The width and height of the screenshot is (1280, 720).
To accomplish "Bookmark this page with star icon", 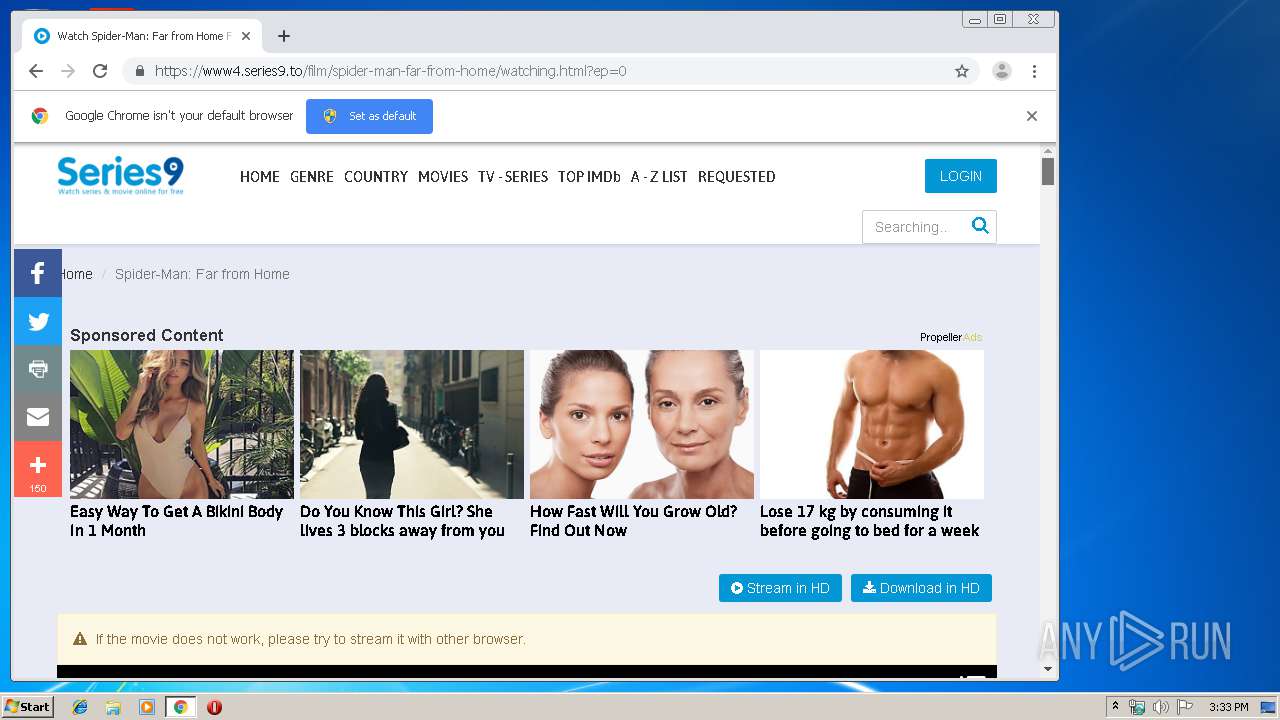I will 962,71.
